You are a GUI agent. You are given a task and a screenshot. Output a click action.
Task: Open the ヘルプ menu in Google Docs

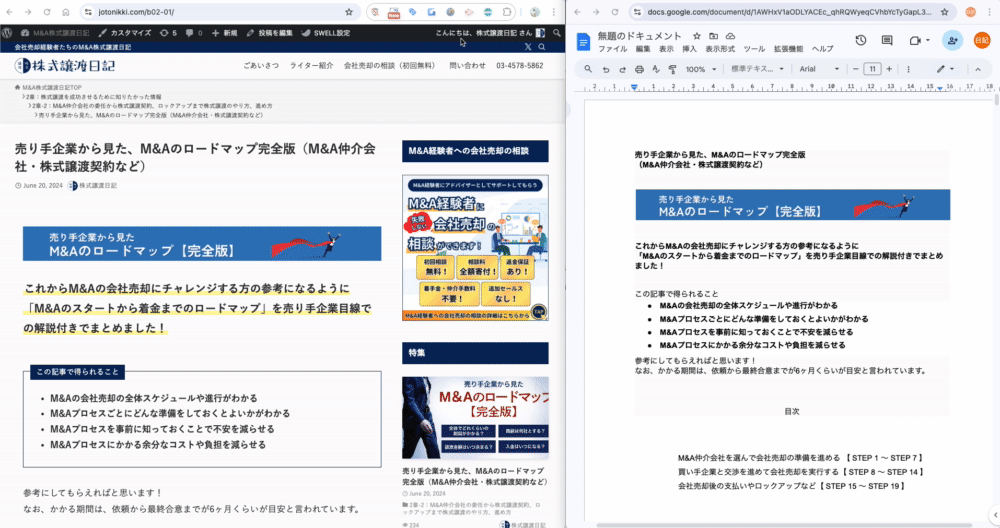[x=822, y=49]
